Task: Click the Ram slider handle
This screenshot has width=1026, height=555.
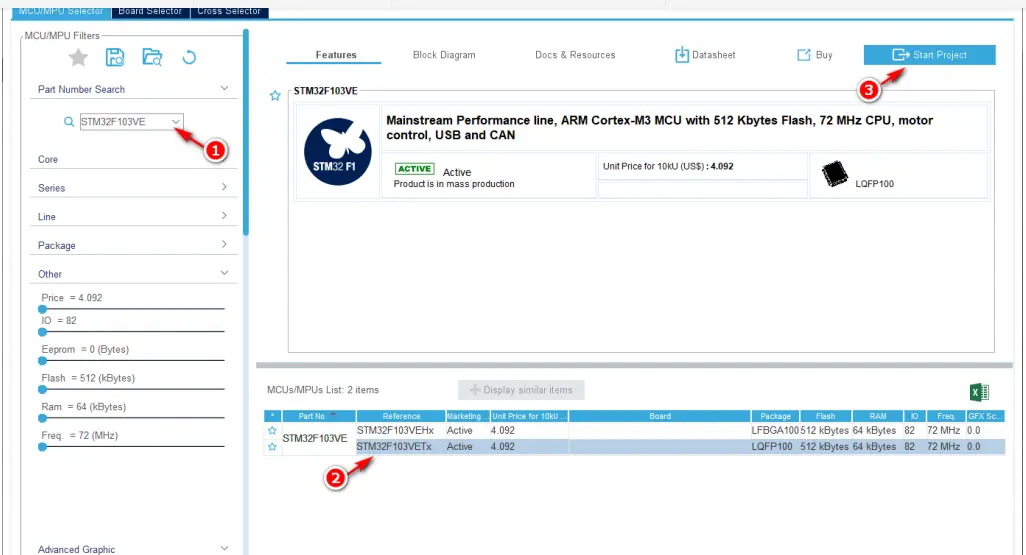Action: [x=43, y=418]
